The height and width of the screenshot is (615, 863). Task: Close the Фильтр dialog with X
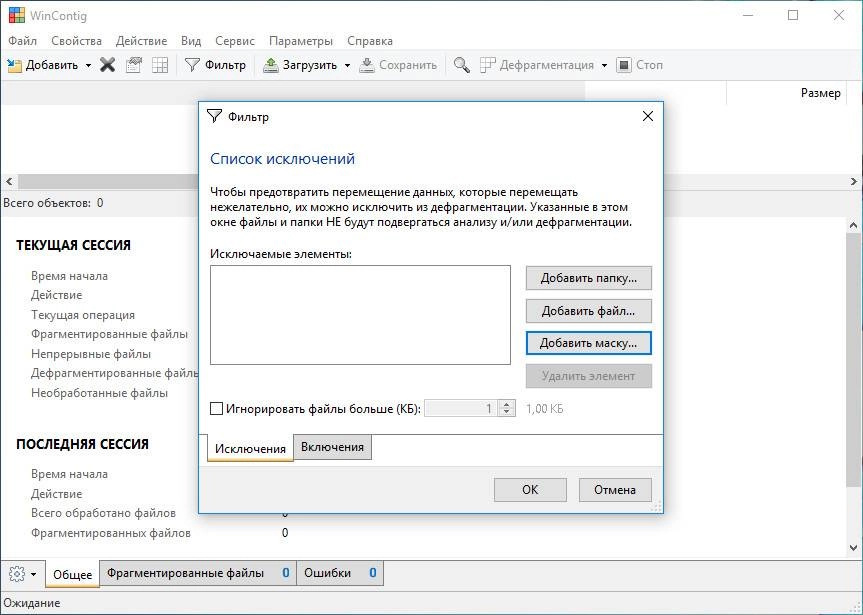(648, 116)
